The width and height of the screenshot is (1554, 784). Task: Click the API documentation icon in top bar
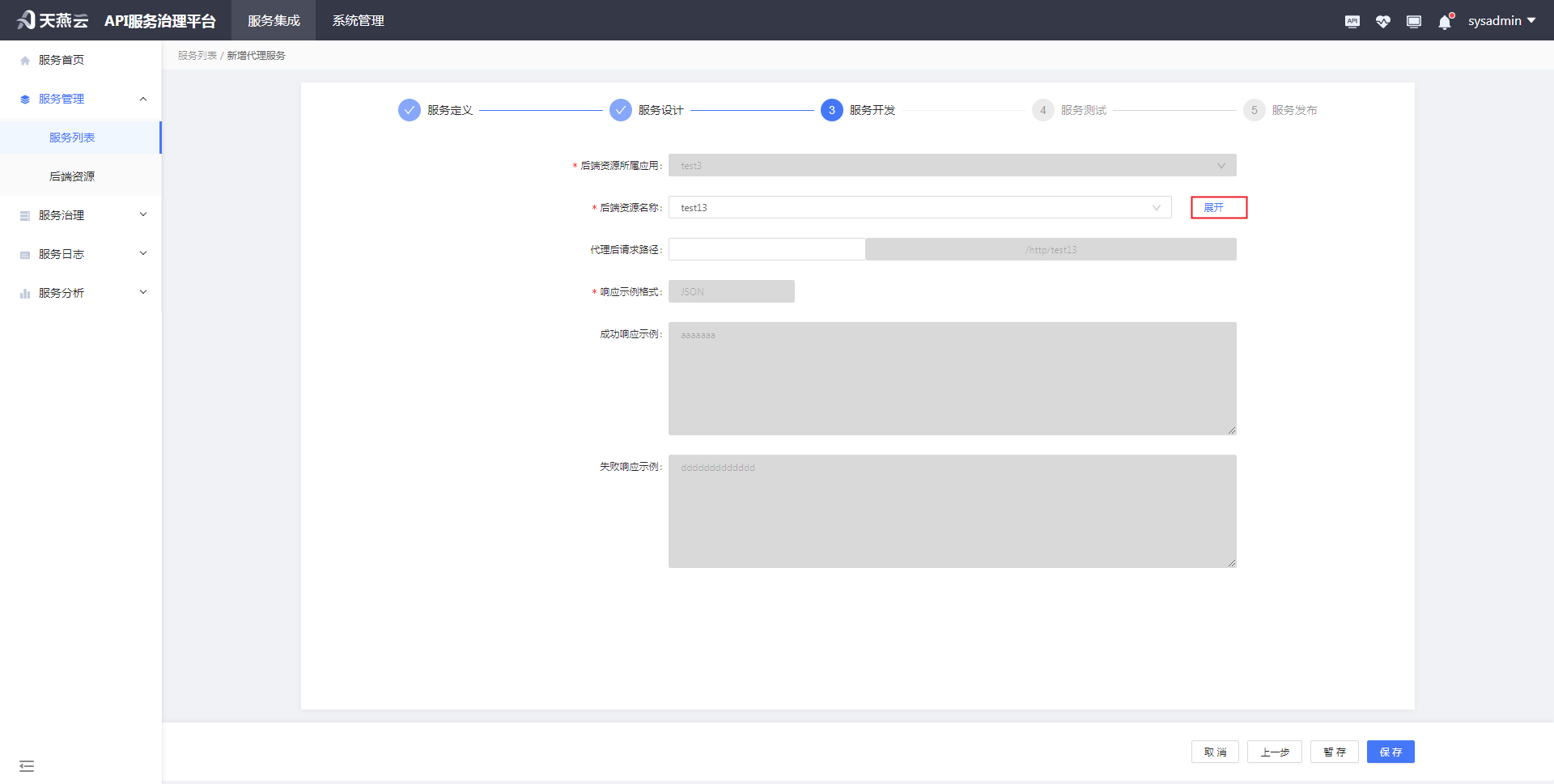[x=1352, y=21]
